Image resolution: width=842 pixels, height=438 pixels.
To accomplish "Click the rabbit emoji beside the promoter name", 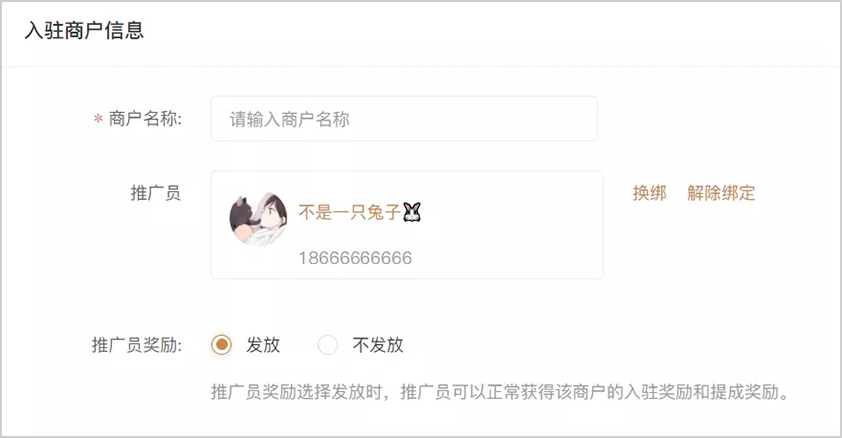I will pyautogui.click(x=412, y=212).
